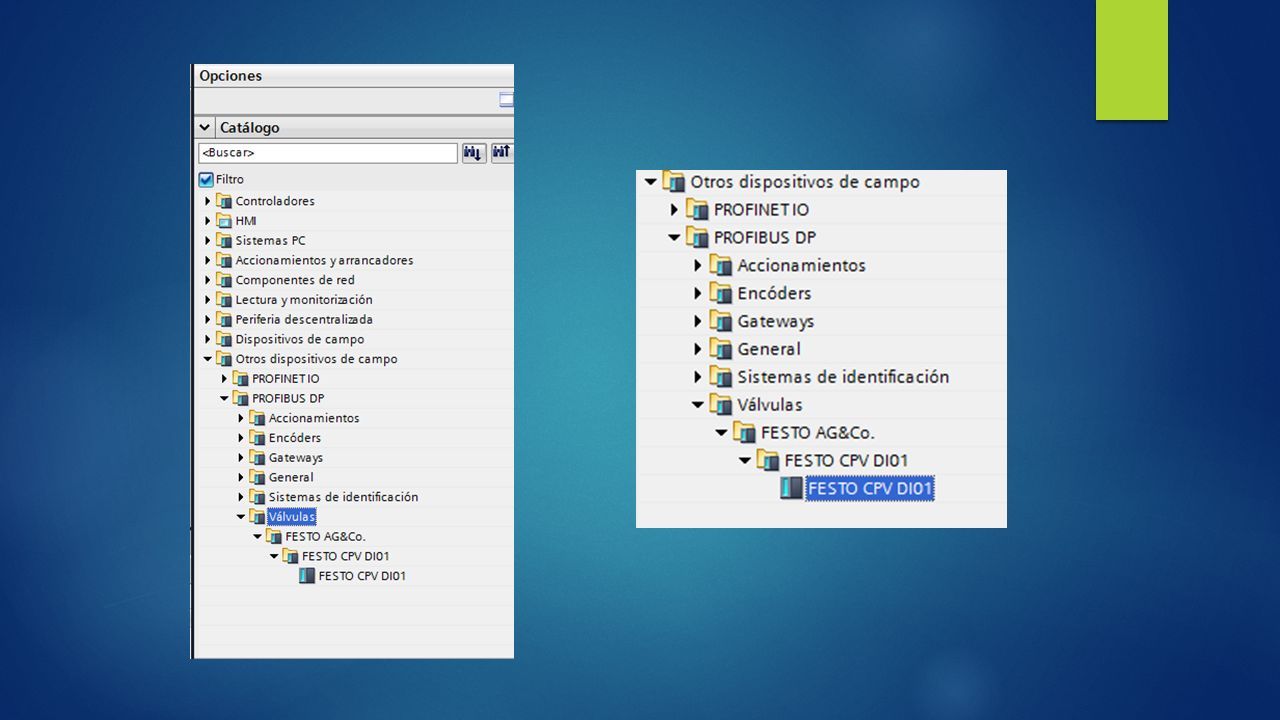Click the Lectura y monitorización folder icon
This screenshot has width=1280, height=720.
tap(224, 300)
